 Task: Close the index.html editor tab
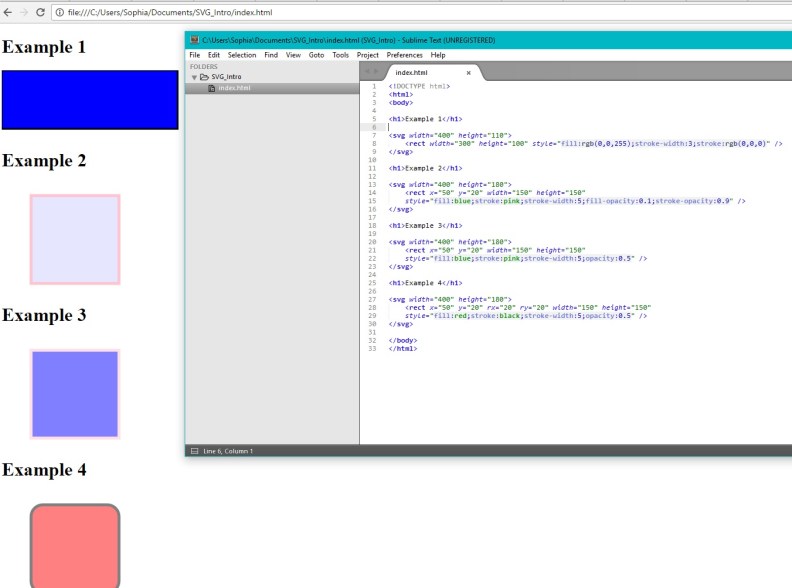coord(469,73)
